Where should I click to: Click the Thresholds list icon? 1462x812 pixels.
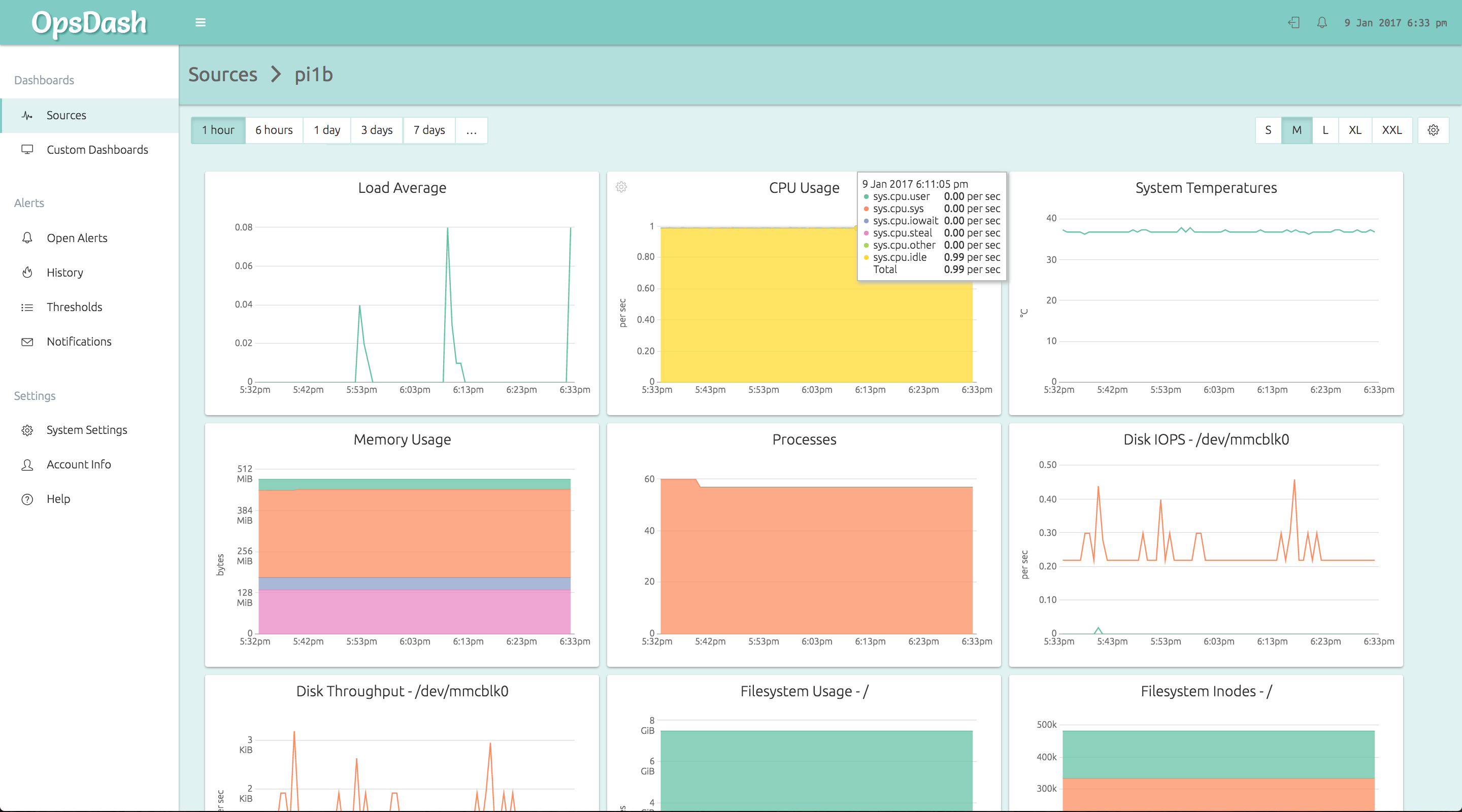[x=27, y=307]
